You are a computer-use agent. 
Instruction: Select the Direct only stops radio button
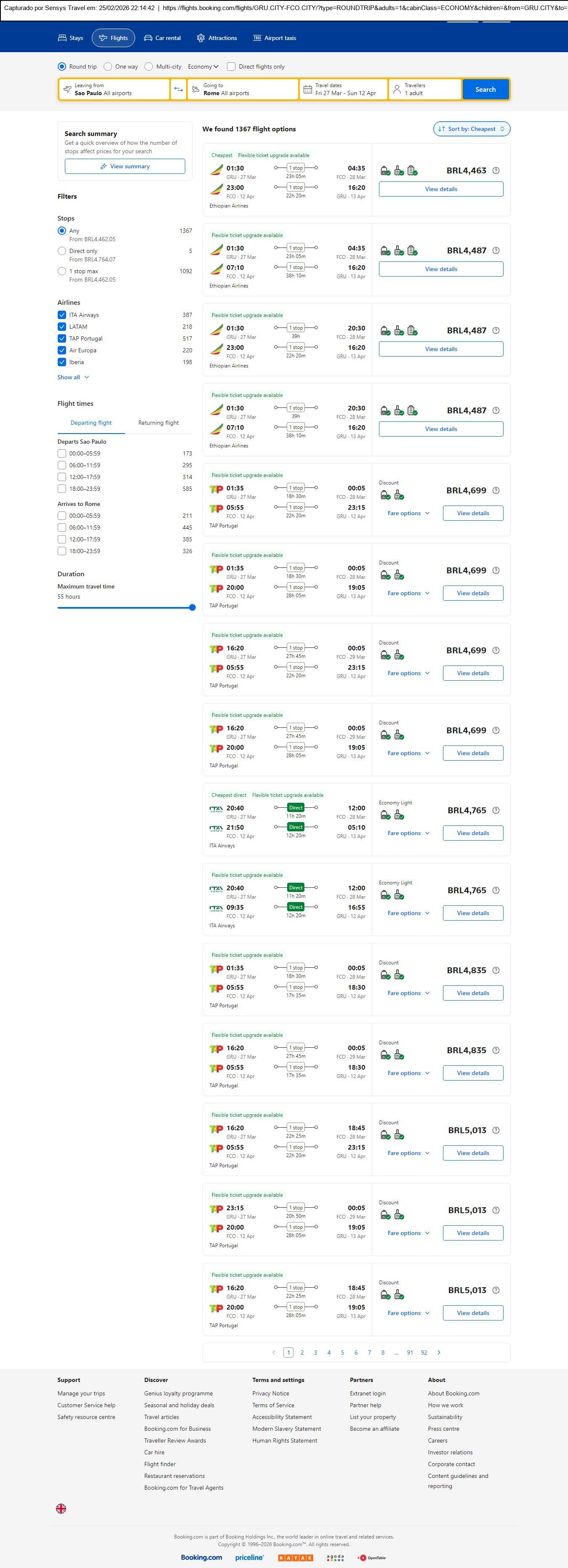(61, 251)
